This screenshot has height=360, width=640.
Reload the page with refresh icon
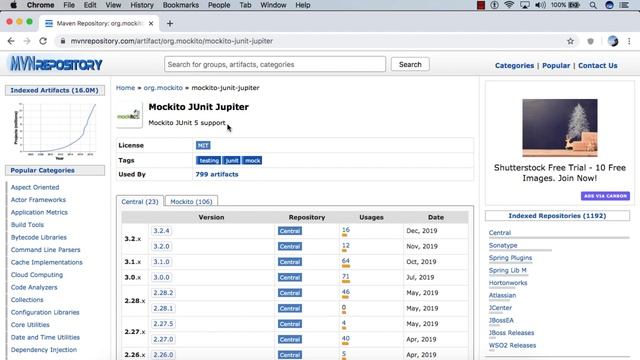pyautogui.click(x=43, y=41)
